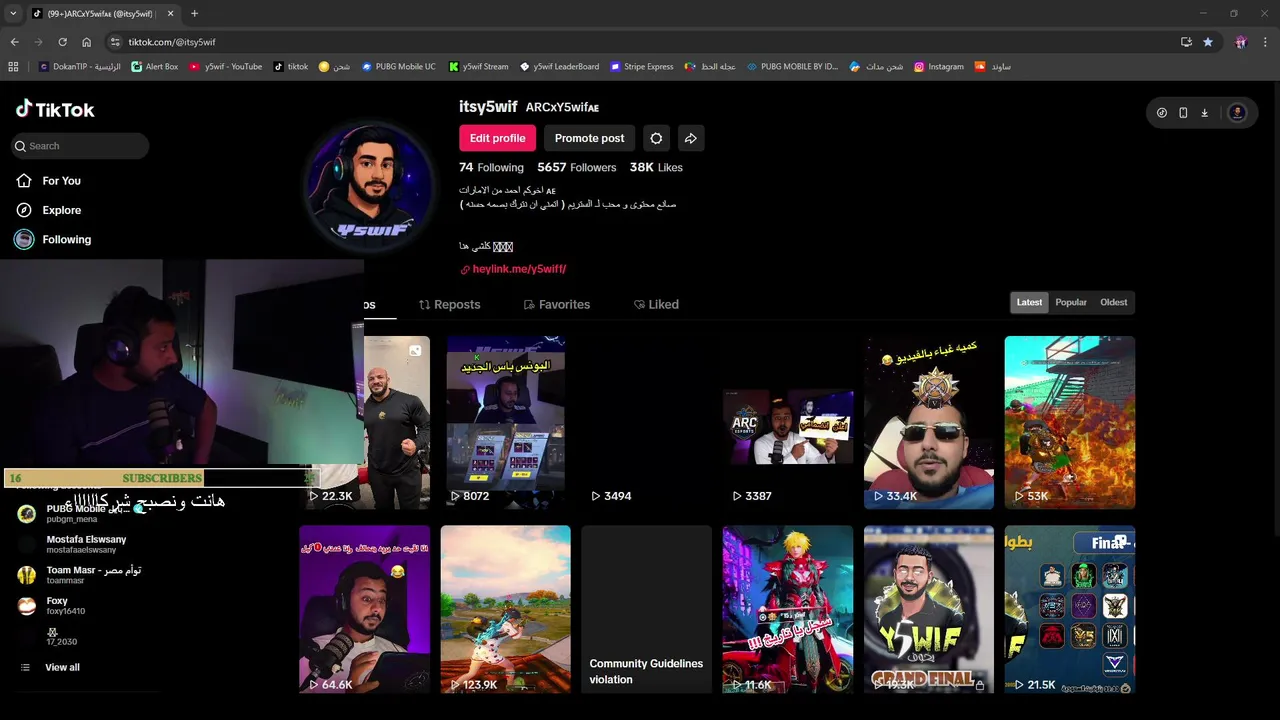
Task: Click the TikTok search field
Action: pyautogui.click(x=80, y=146)
